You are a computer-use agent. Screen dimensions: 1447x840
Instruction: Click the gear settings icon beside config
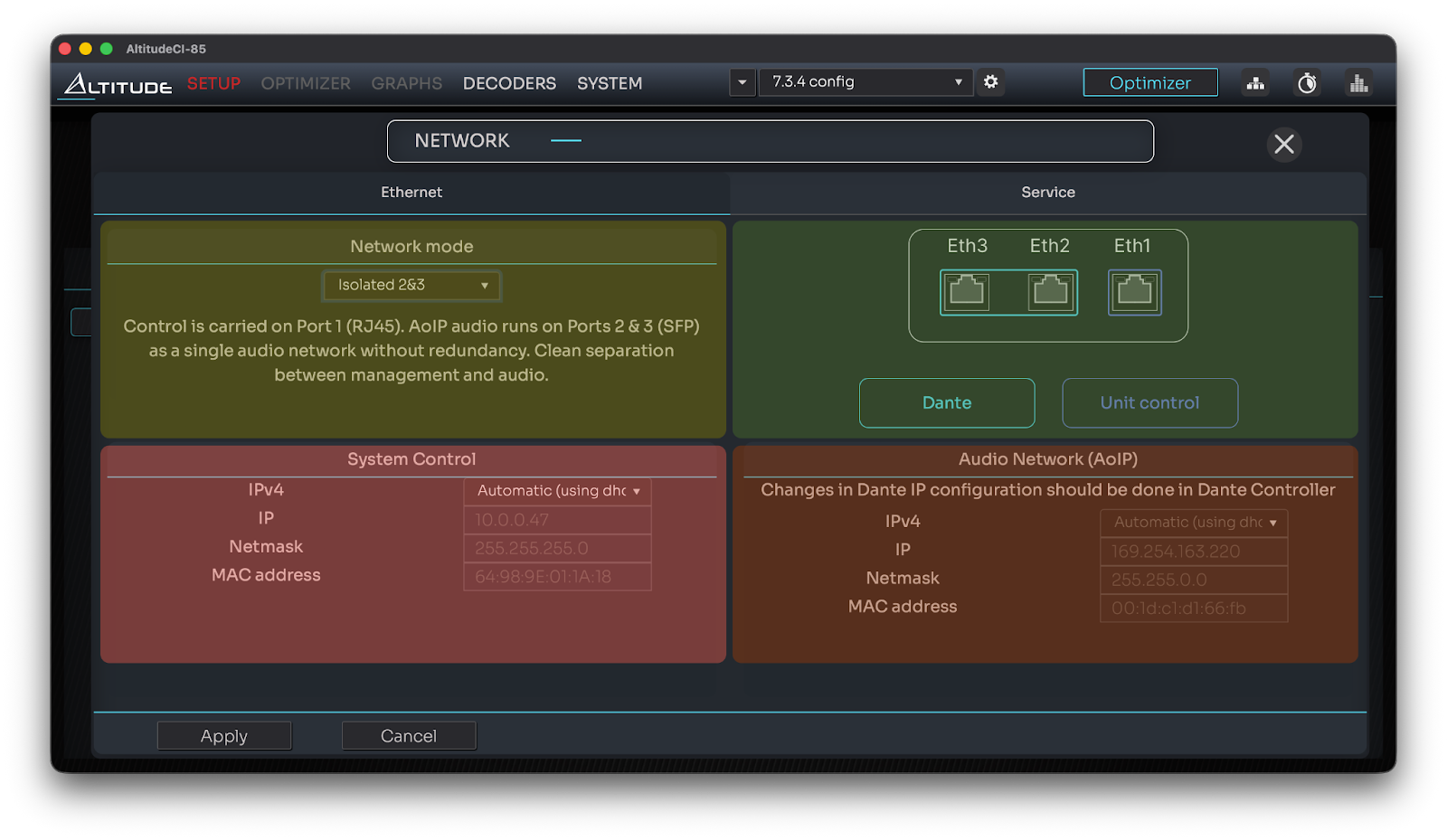pyautogui.click(x=991, y=81)
